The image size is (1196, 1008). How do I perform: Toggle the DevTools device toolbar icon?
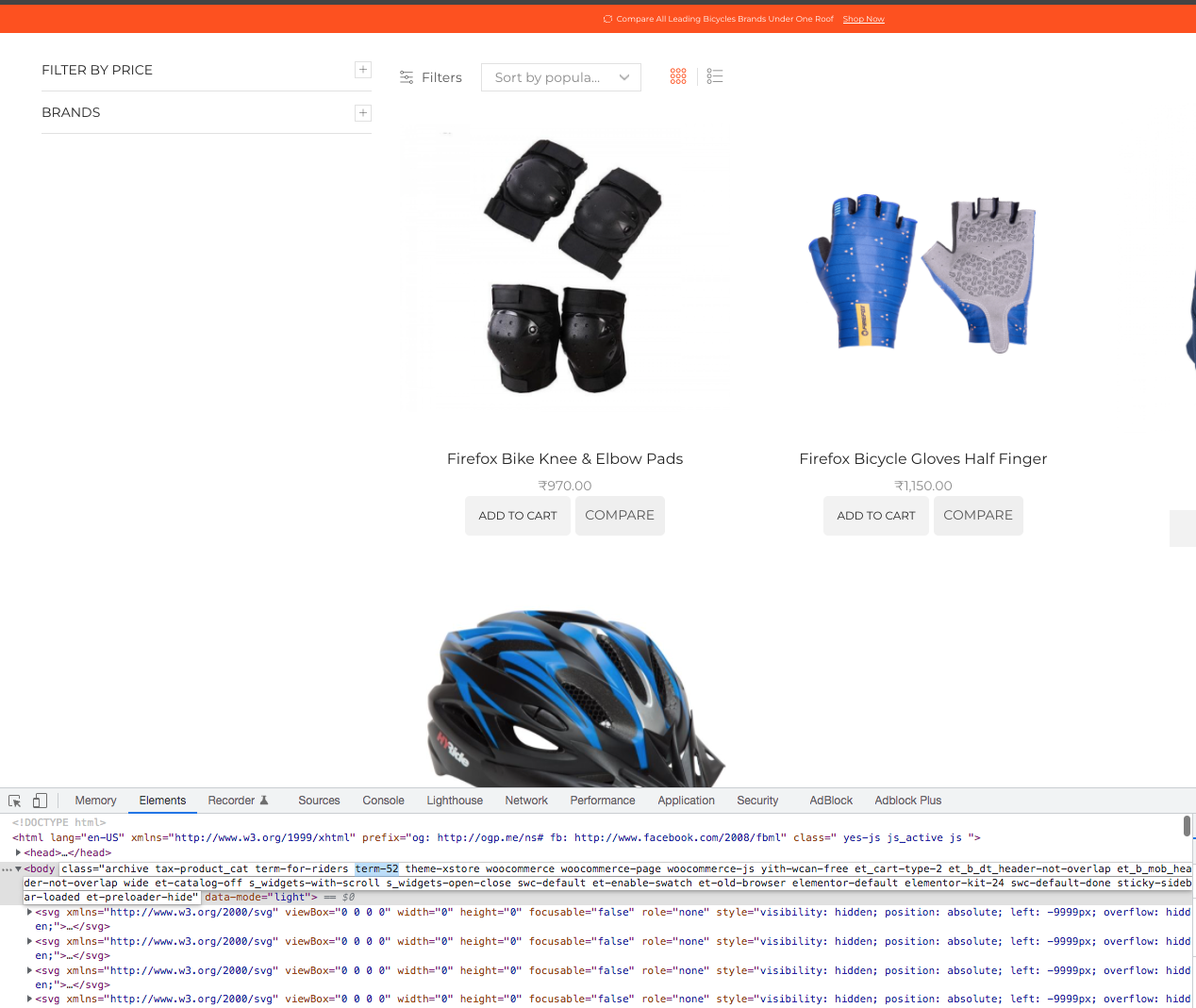tap(40, 801)
